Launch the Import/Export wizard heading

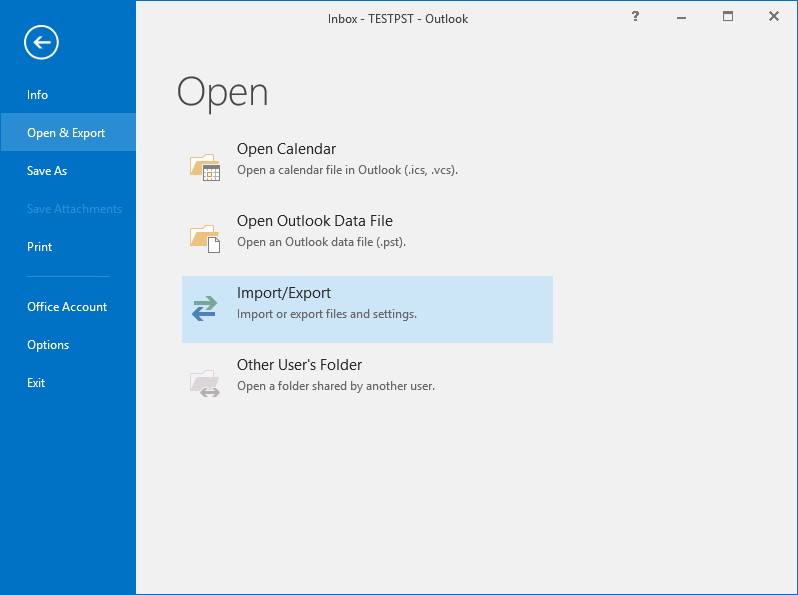[283, 293]
